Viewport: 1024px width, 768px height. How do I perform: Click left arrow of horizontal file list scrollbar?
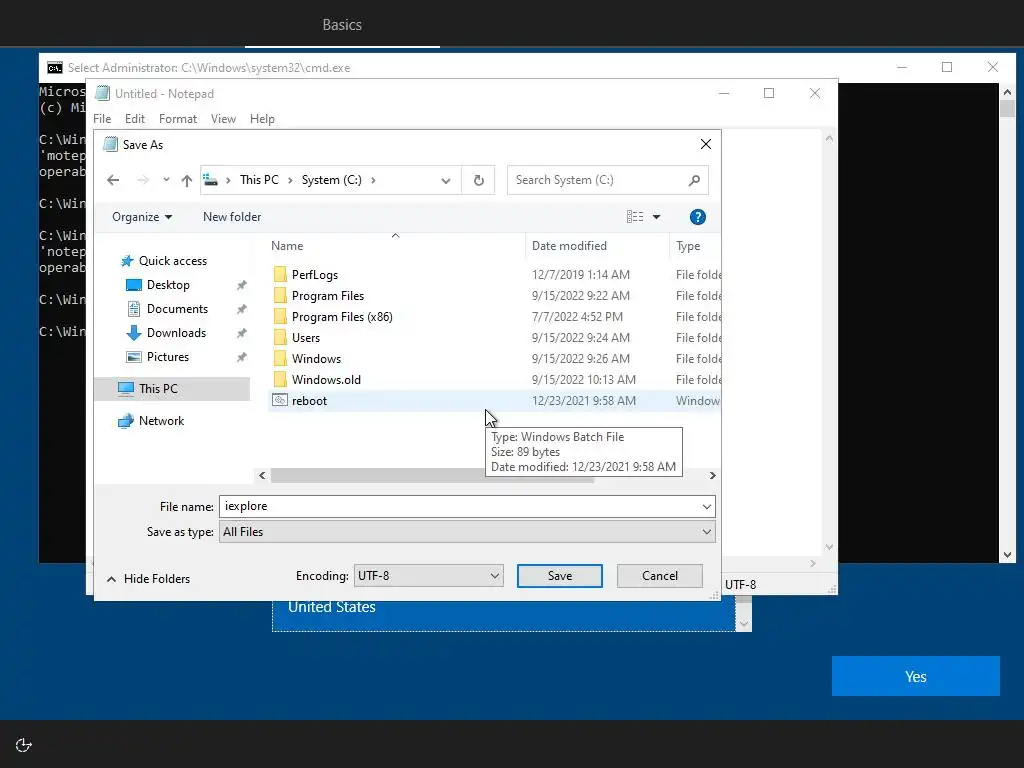[x=263, y=476]
